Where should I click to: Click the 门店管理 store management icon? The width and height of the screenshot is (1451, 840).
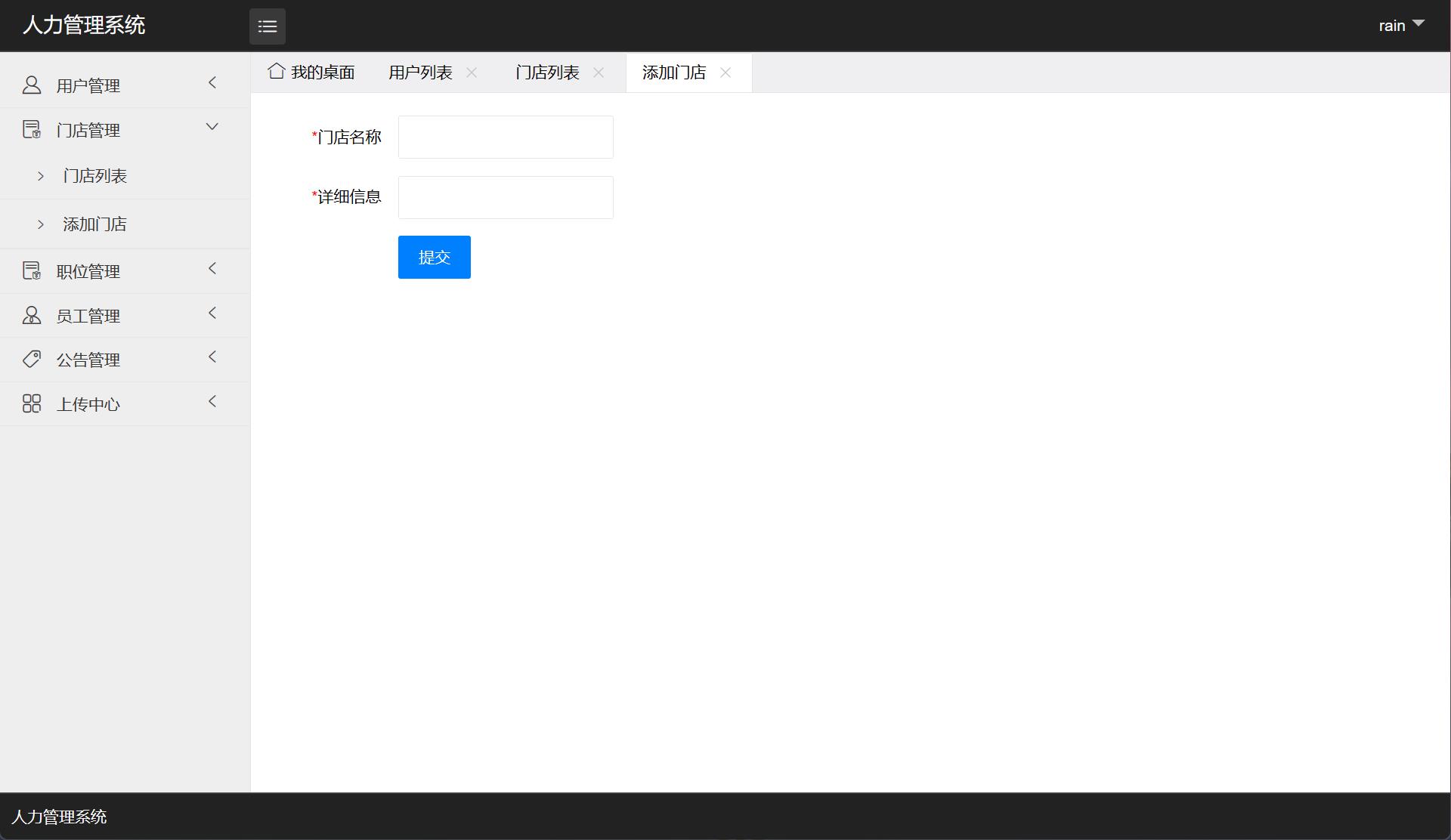tap(31, 128)
